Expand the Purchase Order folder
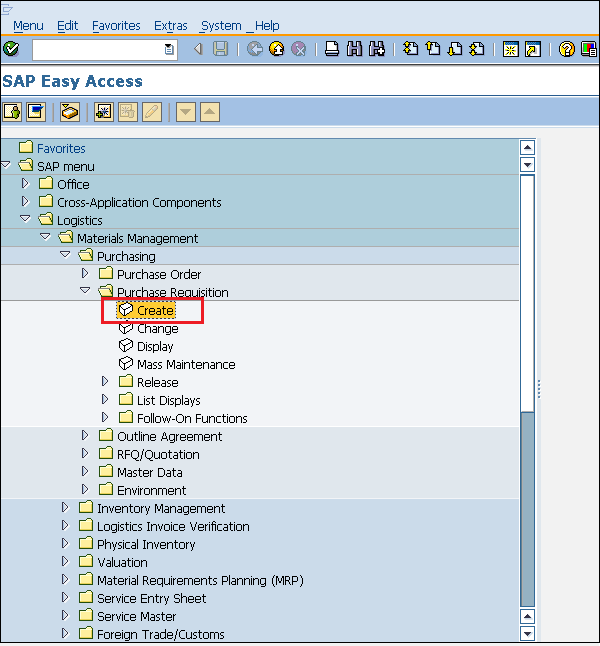 point(85,273)
